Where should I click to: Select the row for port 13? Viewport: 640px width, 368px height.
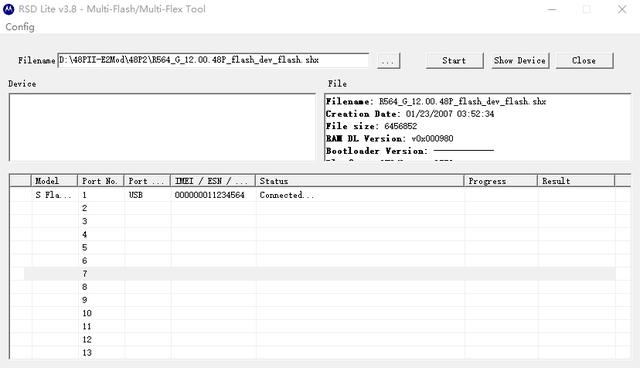[320, 353]
